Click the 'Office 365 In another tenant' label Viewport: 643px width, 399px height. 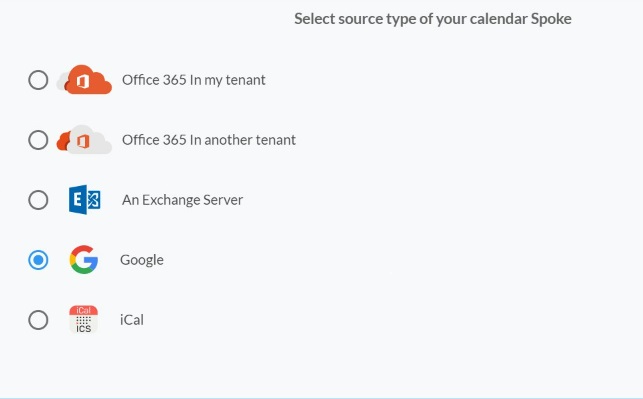209,140
